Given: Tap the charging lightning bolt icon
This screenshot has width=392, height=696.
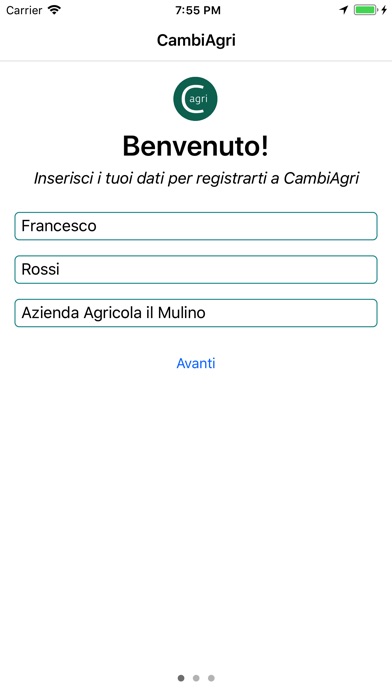Looking at the screenshot, I should point(384,10).
